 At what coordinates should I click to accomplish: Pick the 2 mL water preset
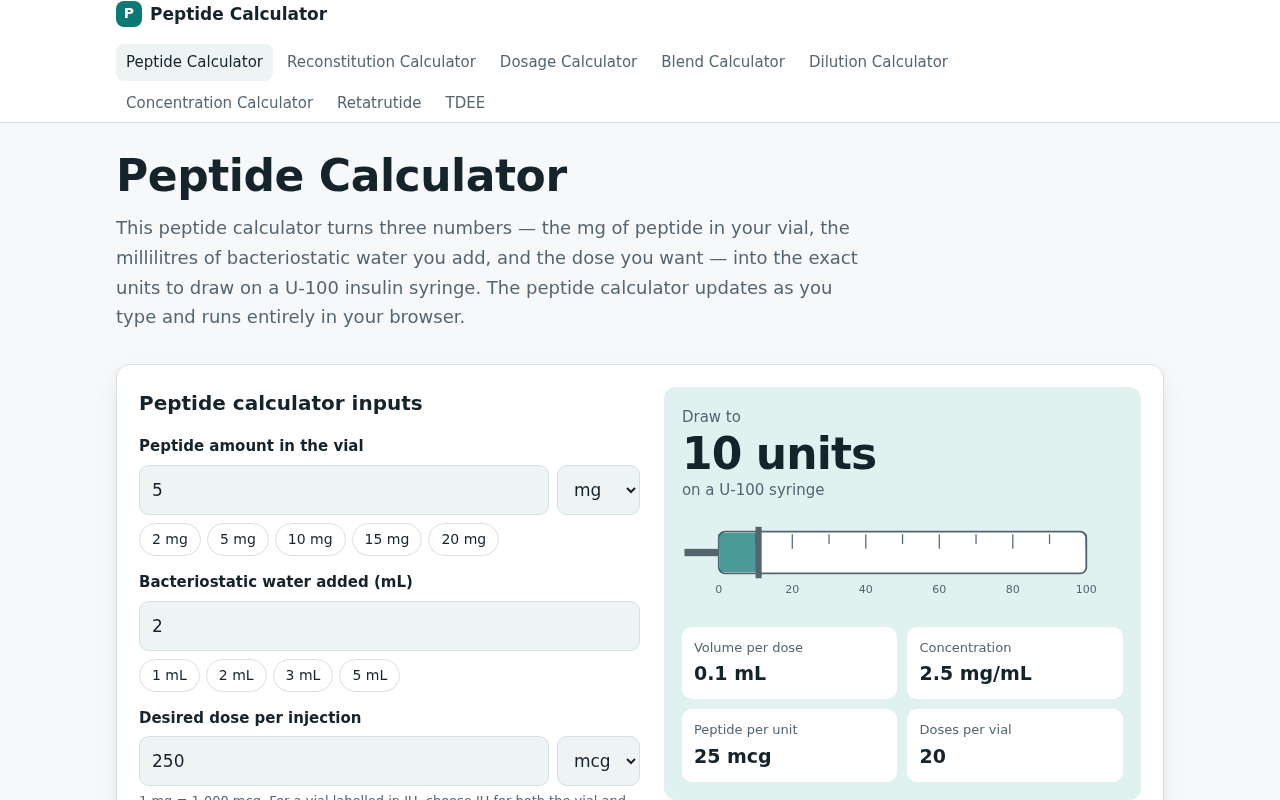pos(236,675)
